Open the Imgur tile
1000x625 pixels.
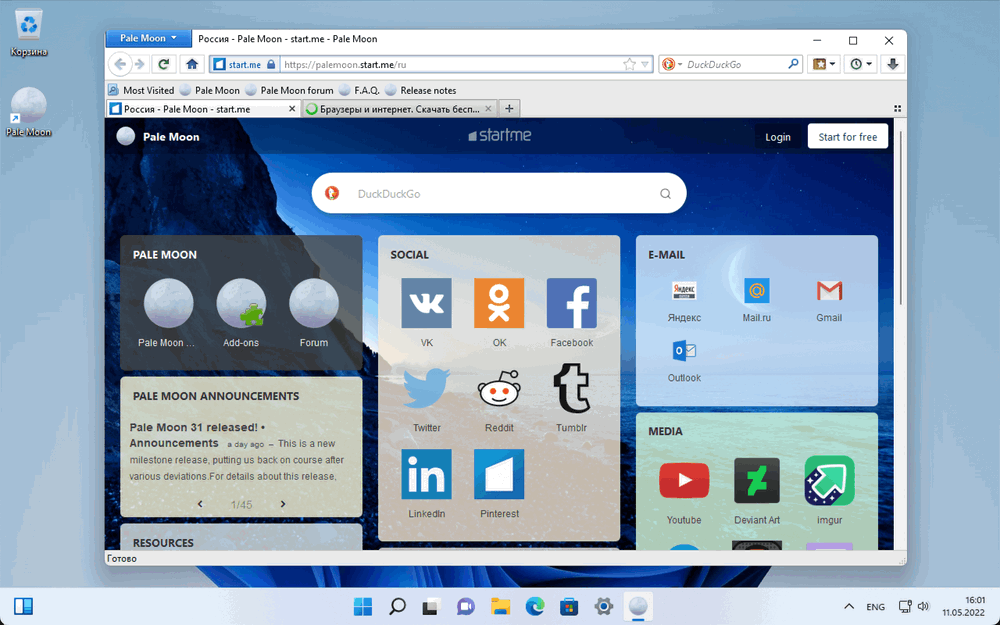click(x=829, y=481)
